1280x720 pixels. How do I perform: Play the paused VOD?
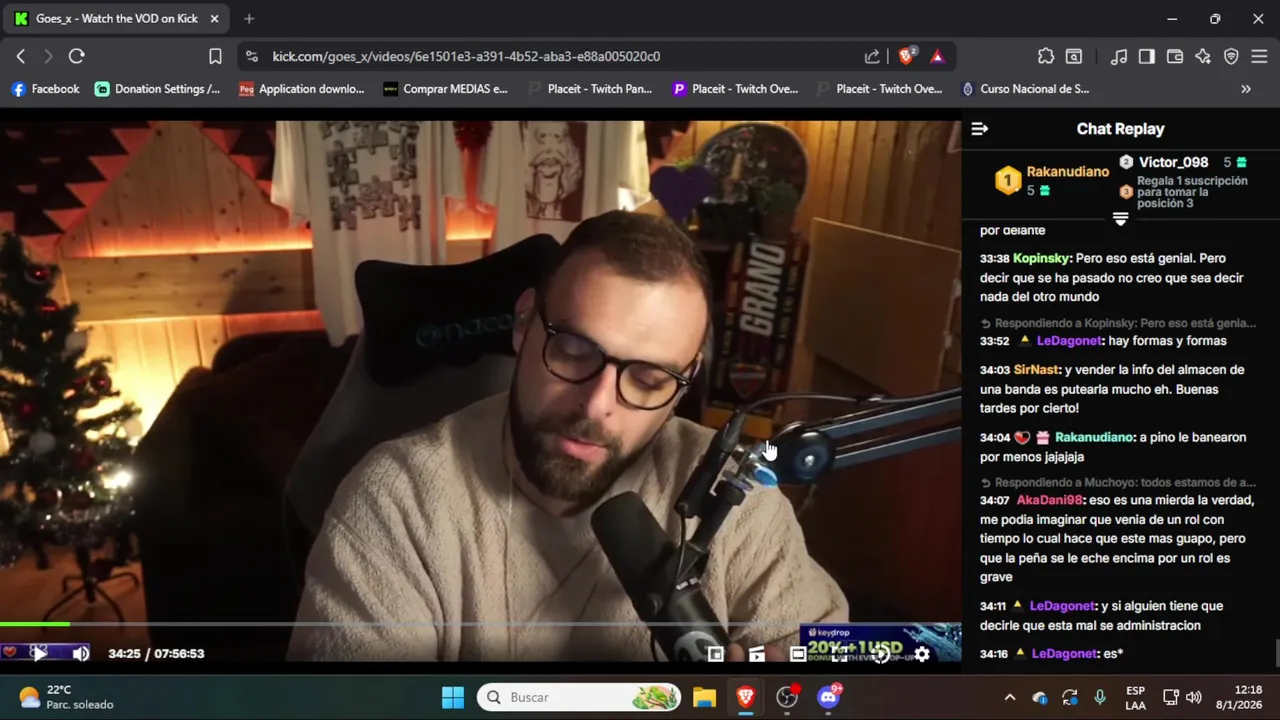38,653
